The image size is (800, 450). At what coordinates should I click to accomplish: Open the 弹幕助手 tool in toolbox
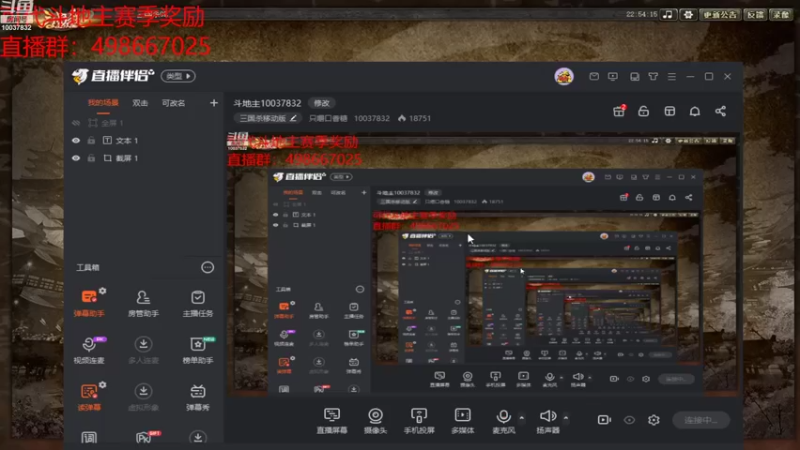tap(89, 303)
